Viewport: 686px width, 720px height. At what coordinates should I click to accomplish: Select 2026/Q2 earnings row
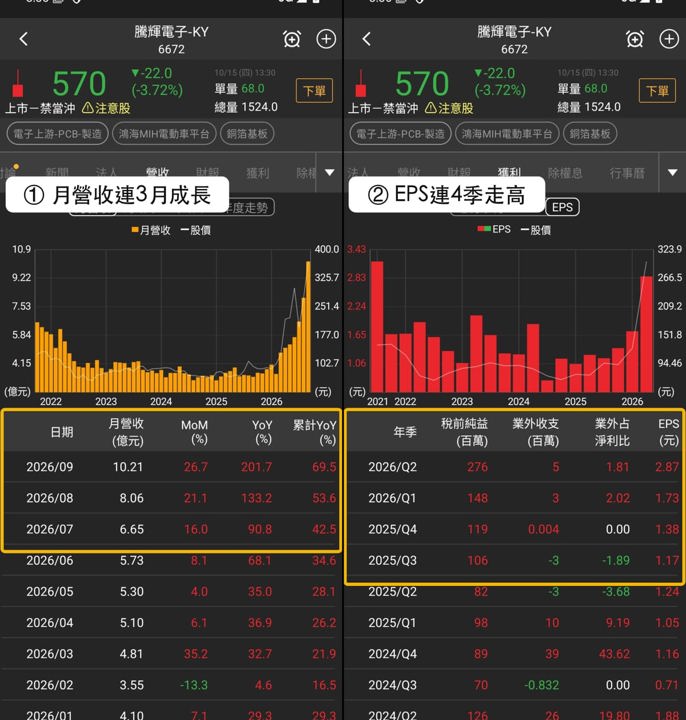514,467
